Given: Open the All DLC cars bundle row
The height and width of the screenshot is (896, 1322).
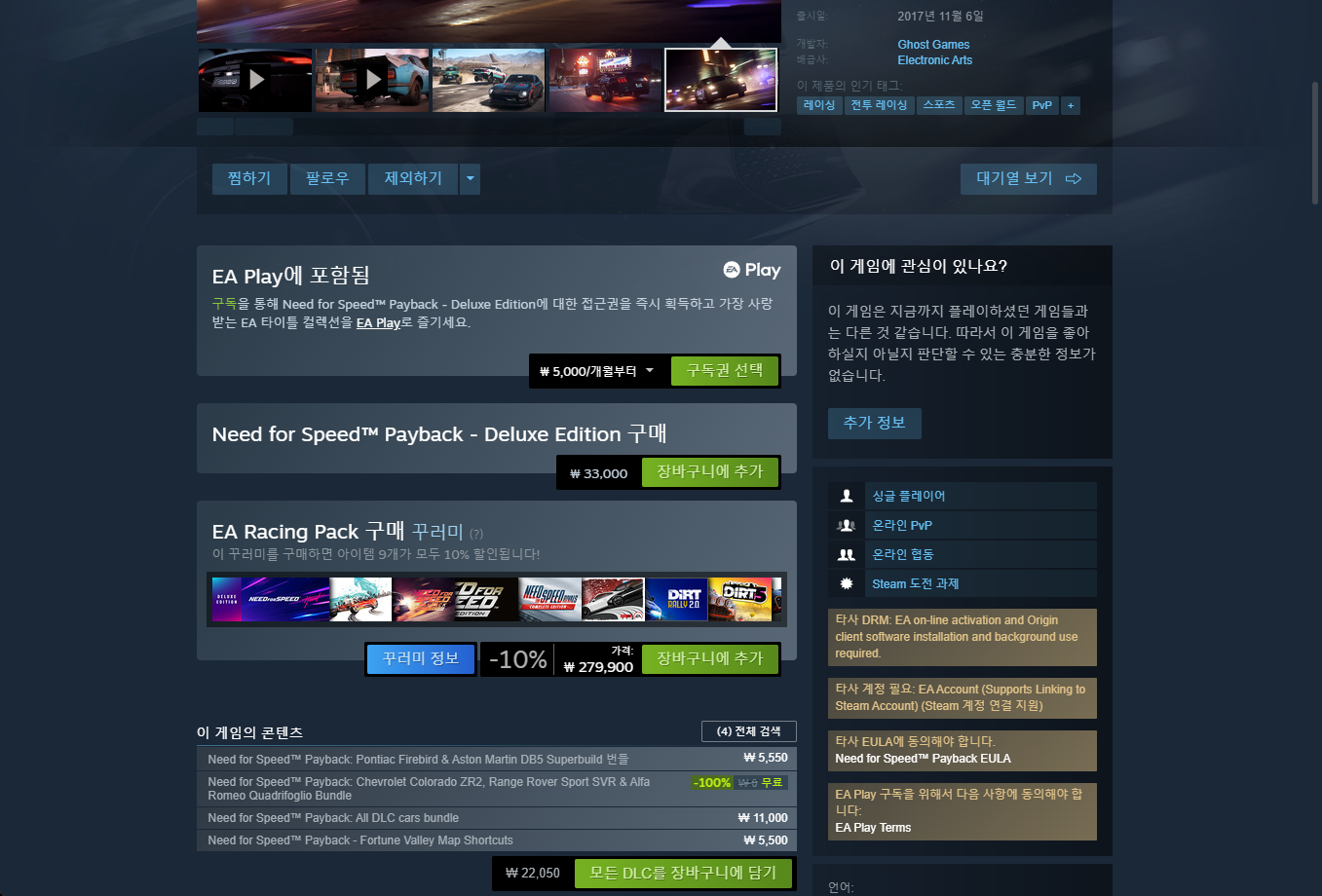Looking at the screenshot, I should 497,818.
